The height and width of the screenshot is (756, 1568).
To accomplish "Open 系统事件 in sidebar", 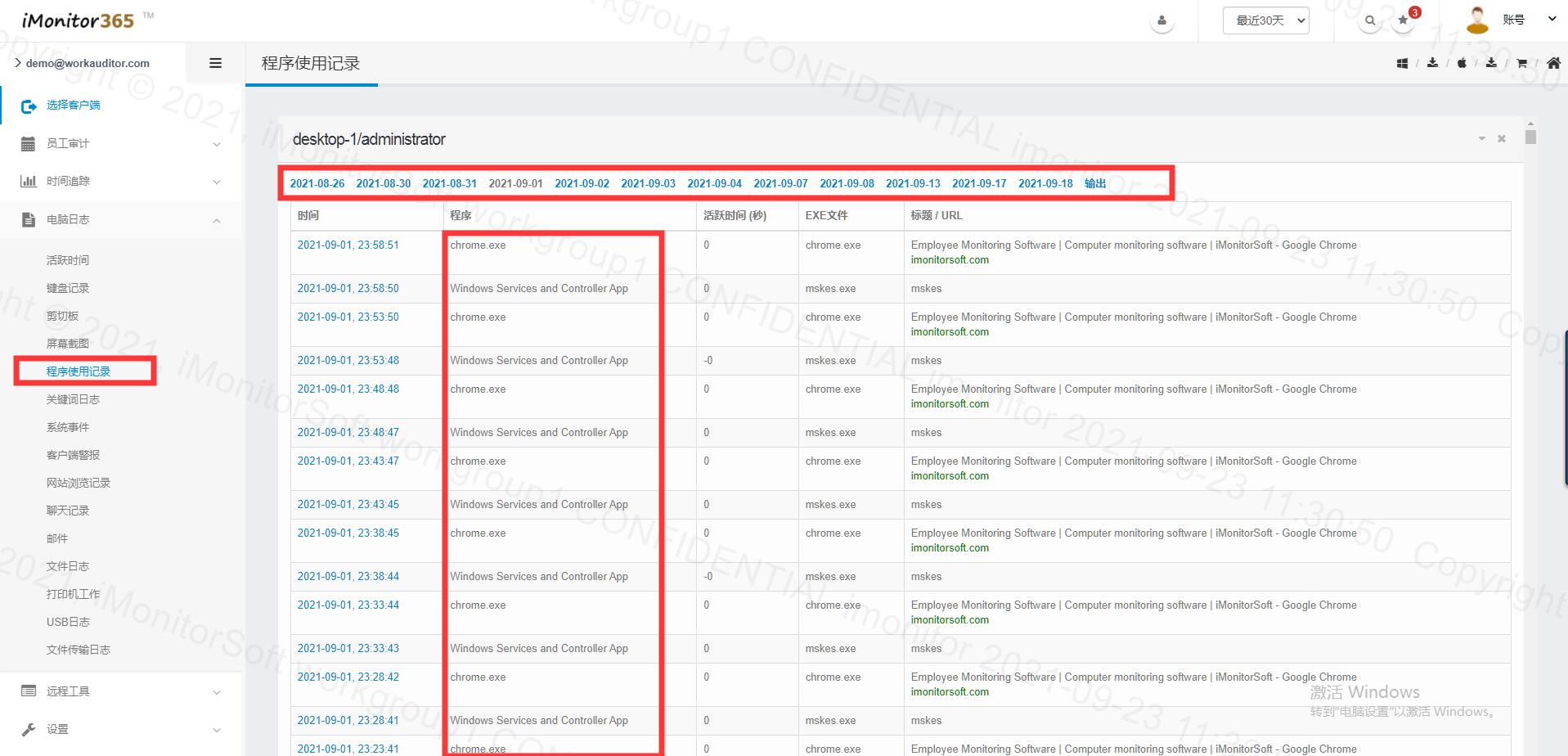I will tap(68, 427).
